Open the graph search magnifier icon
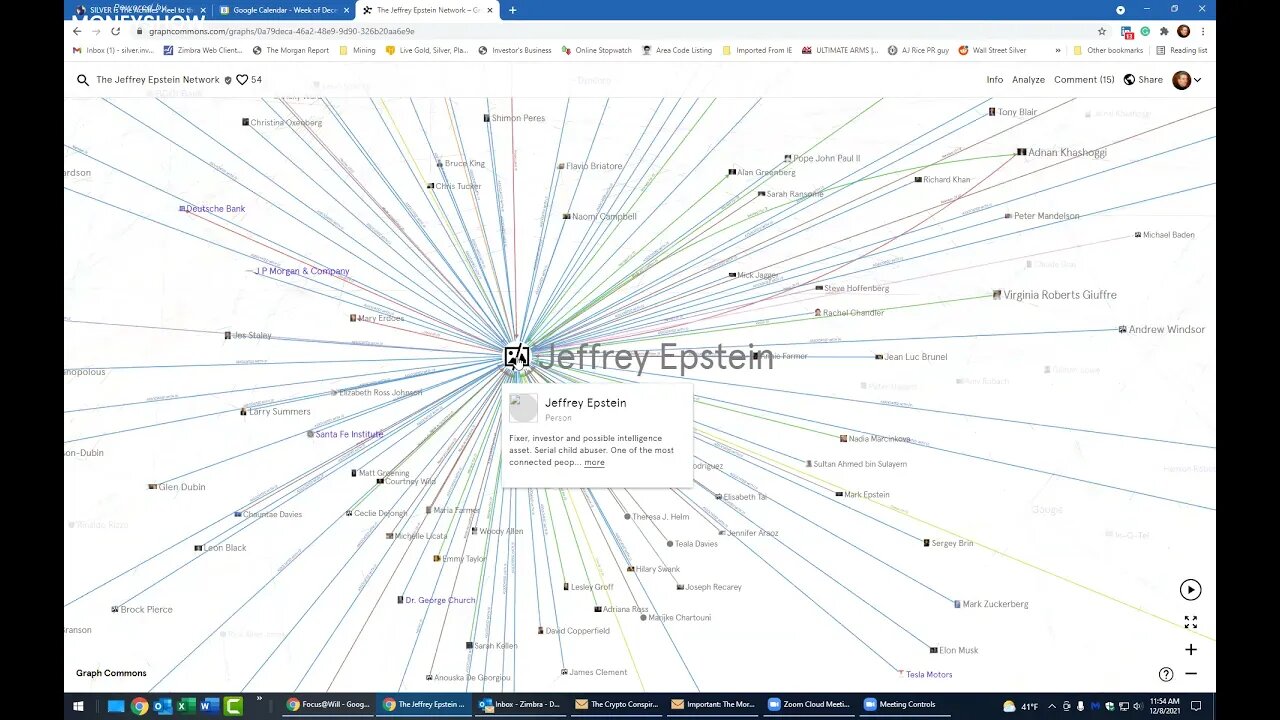Image resolution: width=1280 pixels, height=720 pixels. coord(83,80)
